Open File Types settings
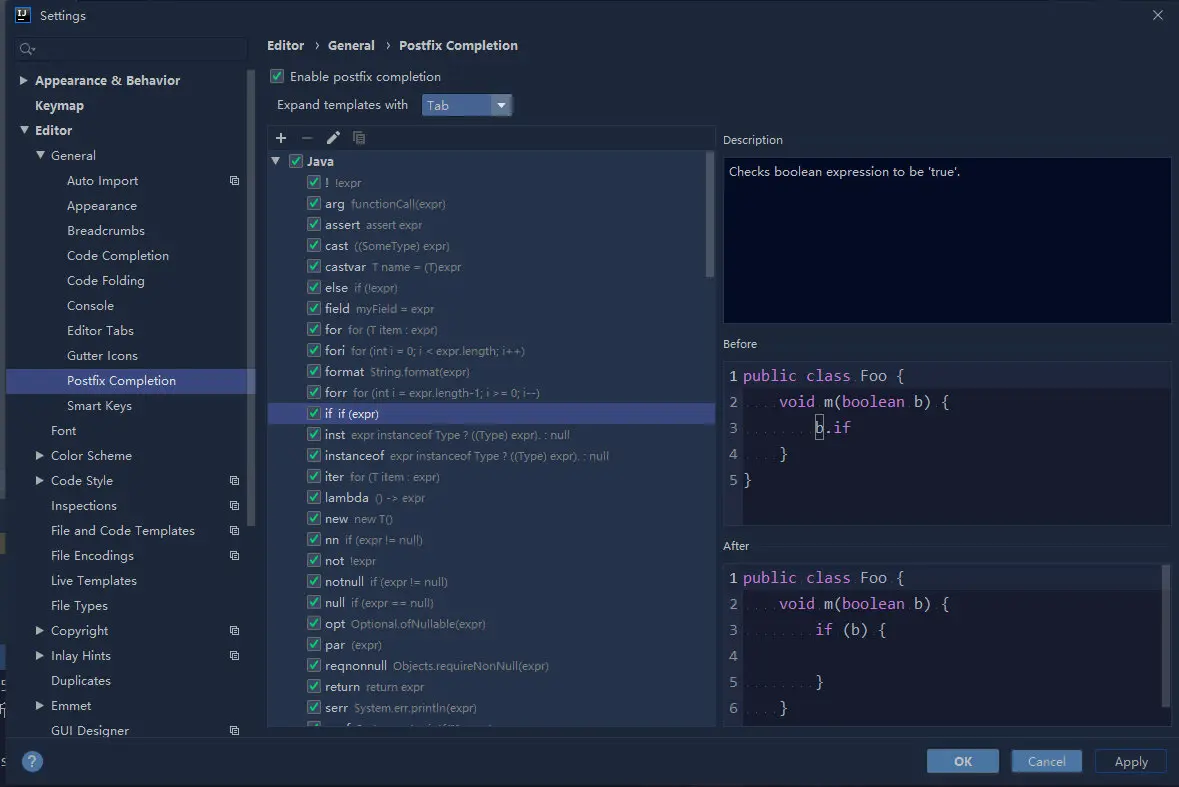The image size is (1179, 787). [x=79, y=605]
